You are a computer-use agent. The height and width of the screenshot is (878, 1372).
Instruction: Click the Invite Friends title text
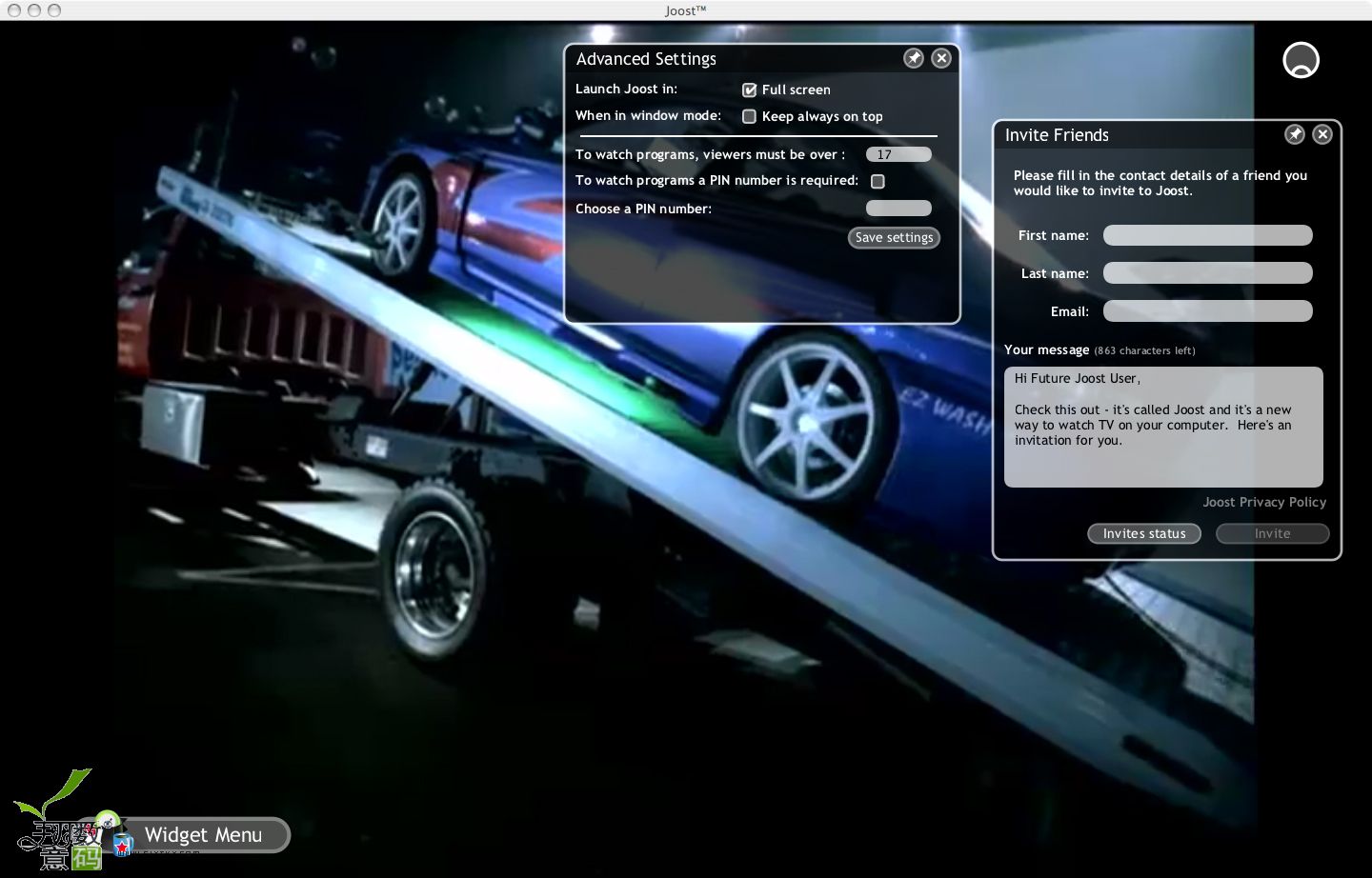(1057, 135)
